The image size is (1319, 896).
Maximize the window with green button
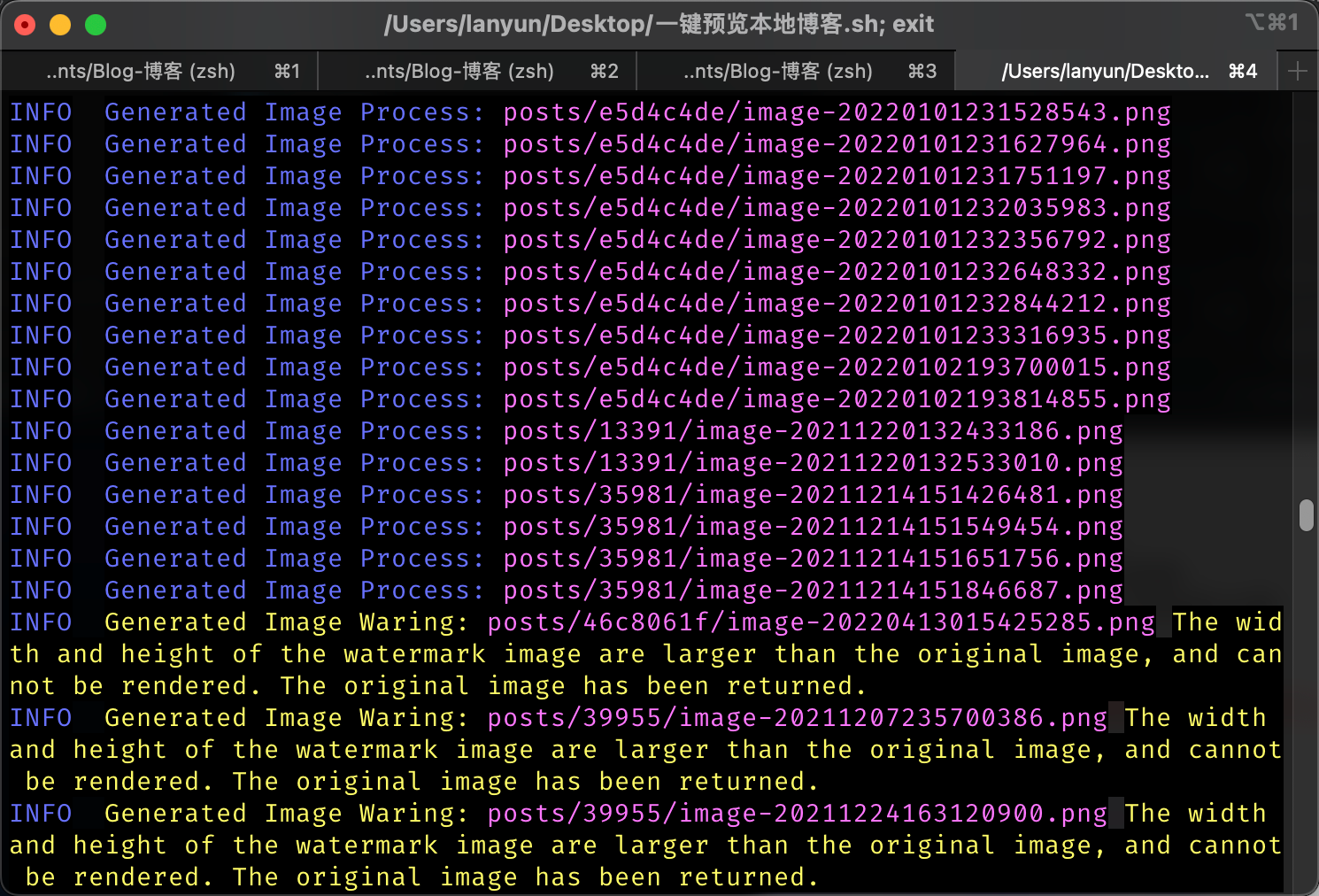96,25
